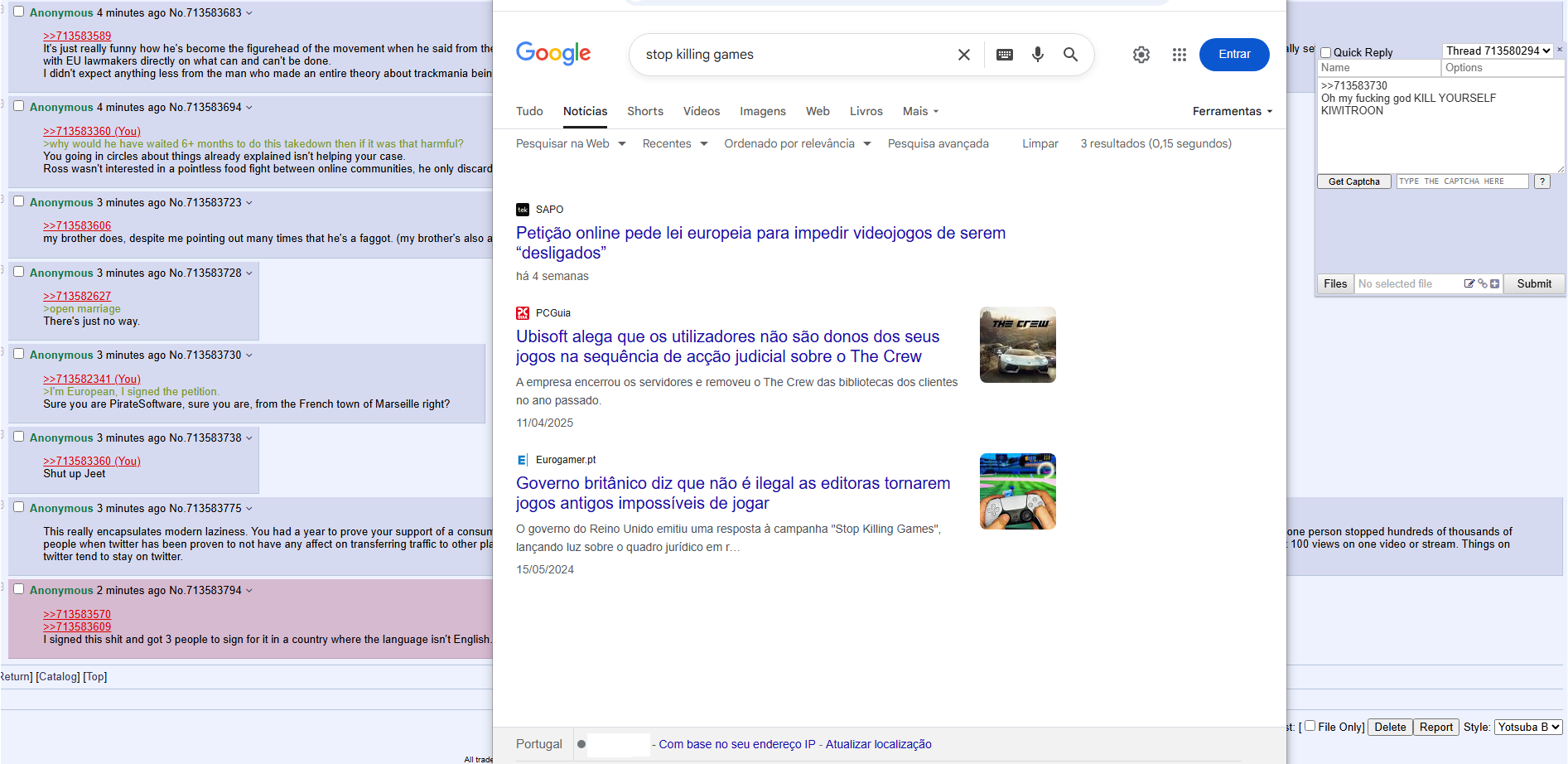Tick the checkbox for post No.713583738
Viewport: 1568px width, 764px height.
click(x=19, y=437)
